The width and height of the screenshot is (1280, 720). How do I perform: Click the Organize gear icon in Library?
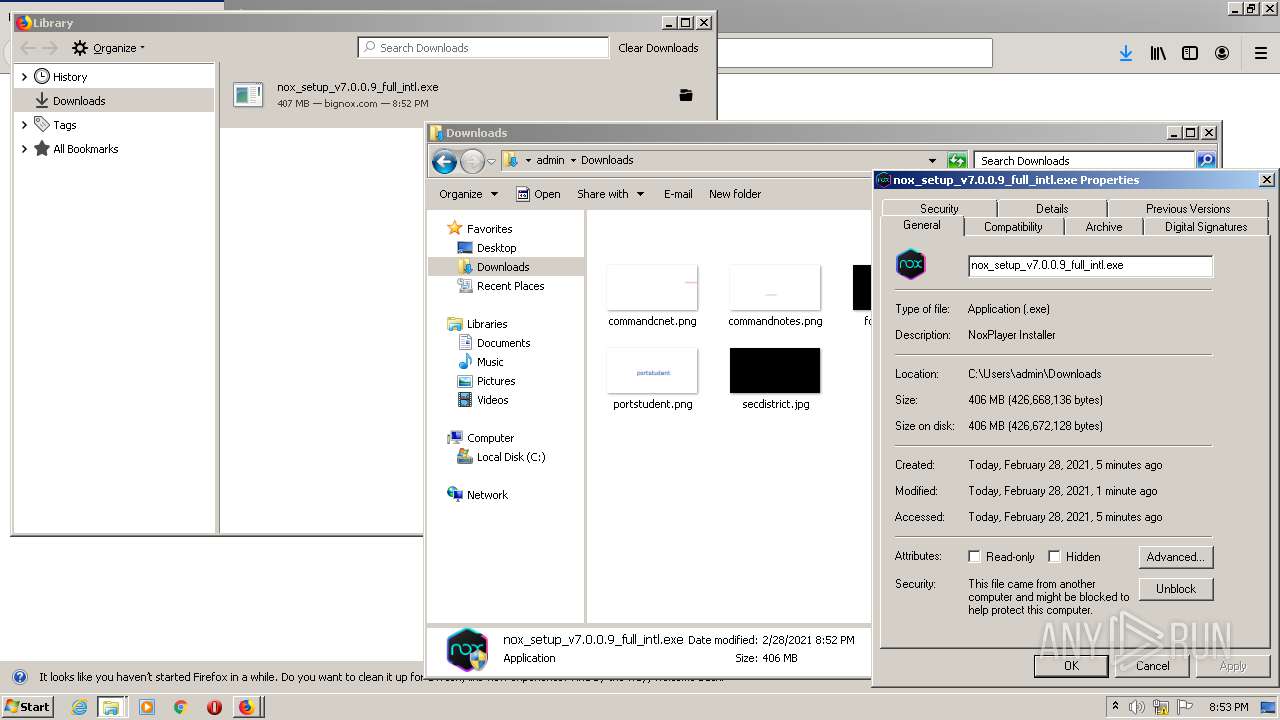point(80,48)
